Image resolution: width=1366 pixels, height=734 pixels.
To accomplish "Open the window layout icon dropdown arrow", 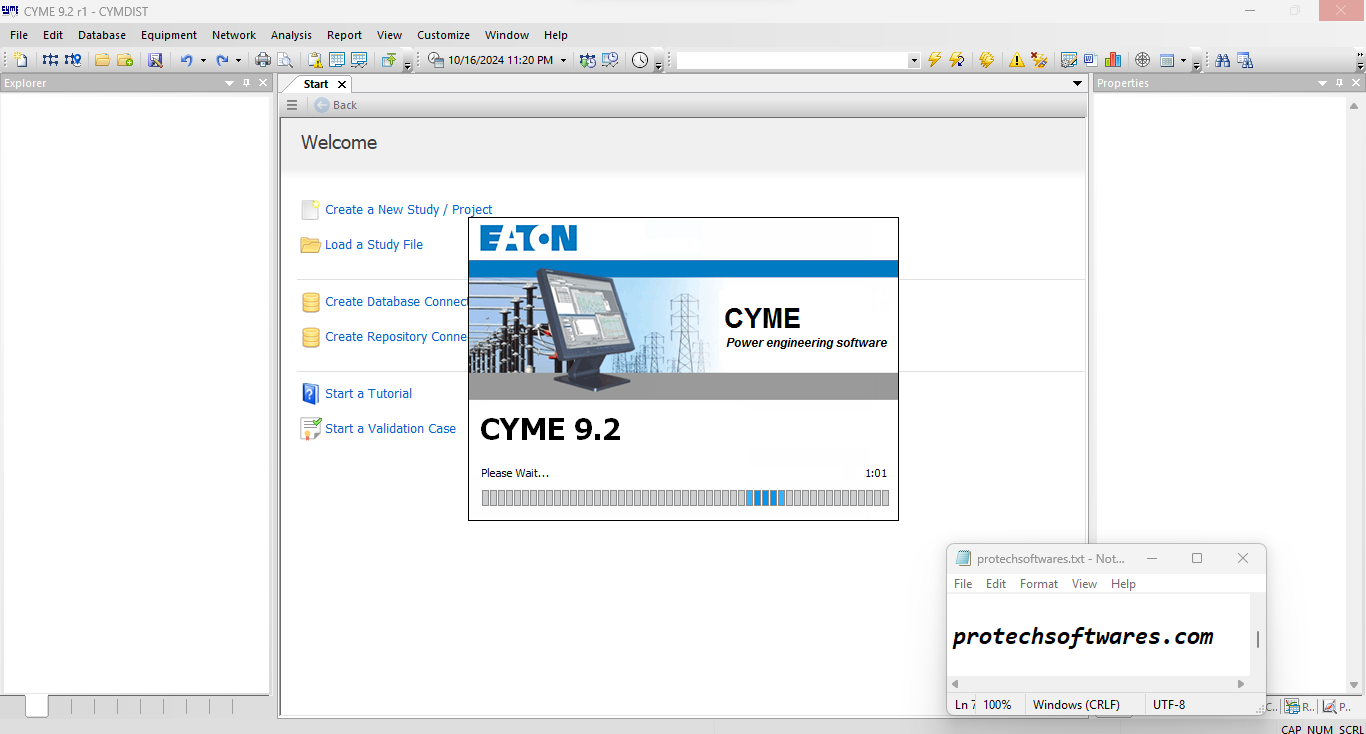I will tap(1183, 60).
